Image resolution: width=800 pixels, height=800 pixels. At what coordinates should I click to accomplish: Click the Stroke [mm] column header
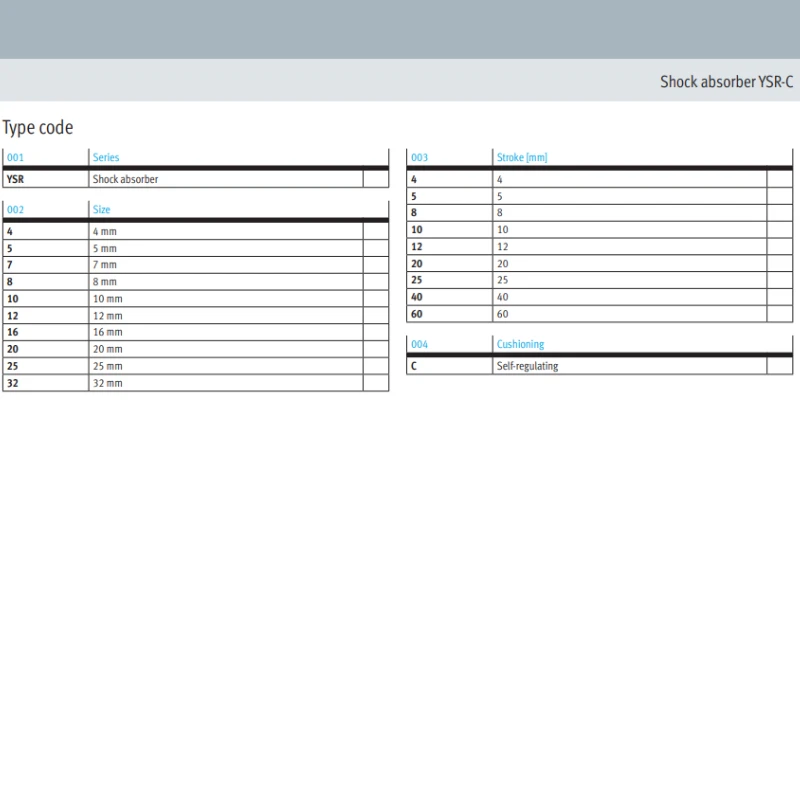point(522,157)
